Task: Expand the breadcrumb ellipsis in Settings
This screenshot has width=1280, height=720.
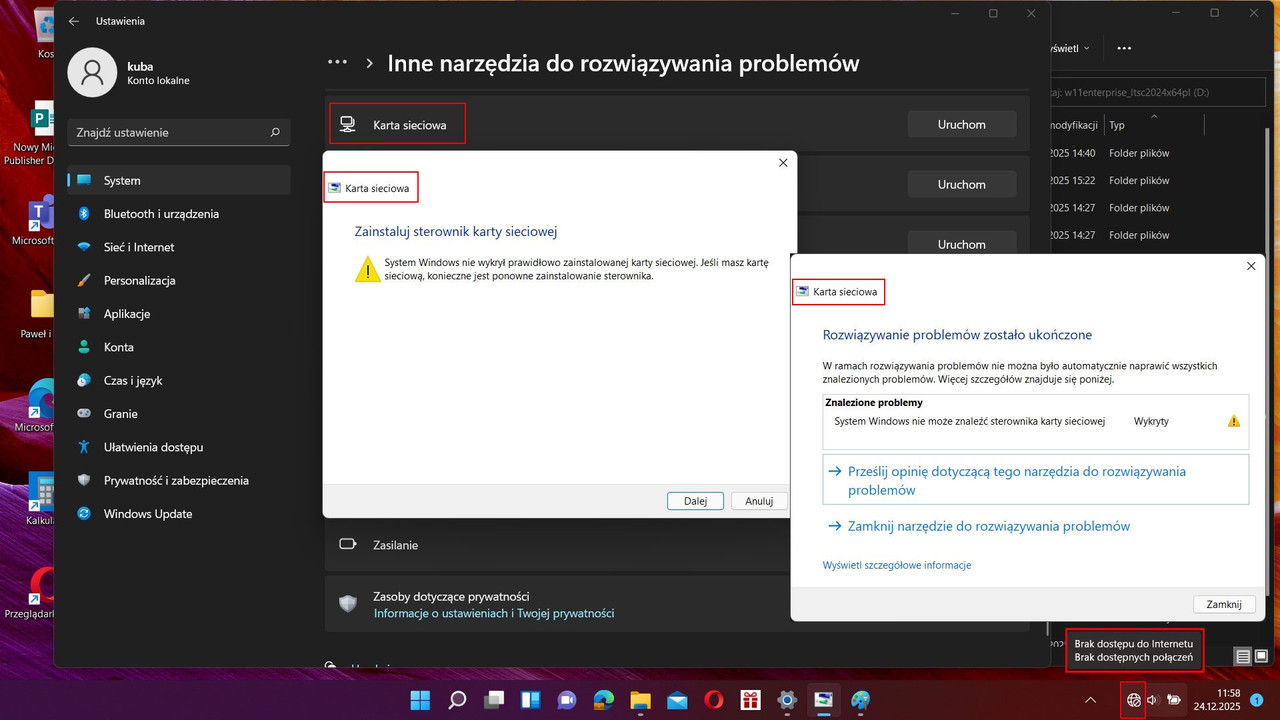Action: tap(338, 62)
